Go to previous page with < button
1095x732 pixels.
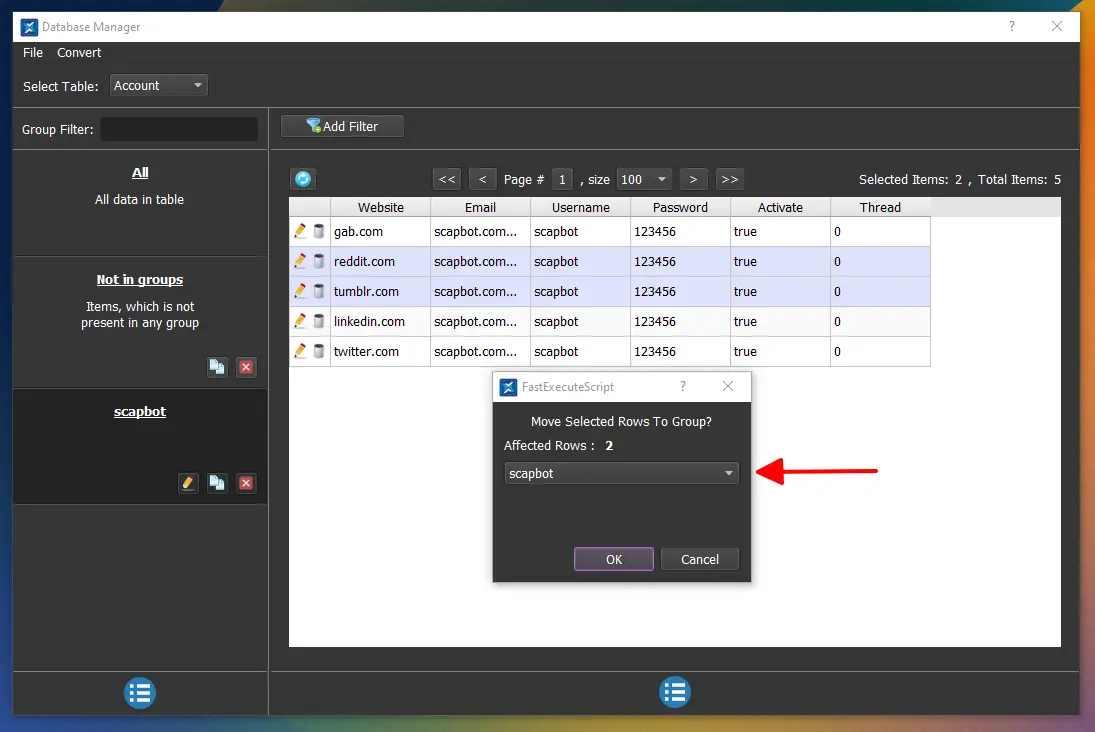coord(483,180)
